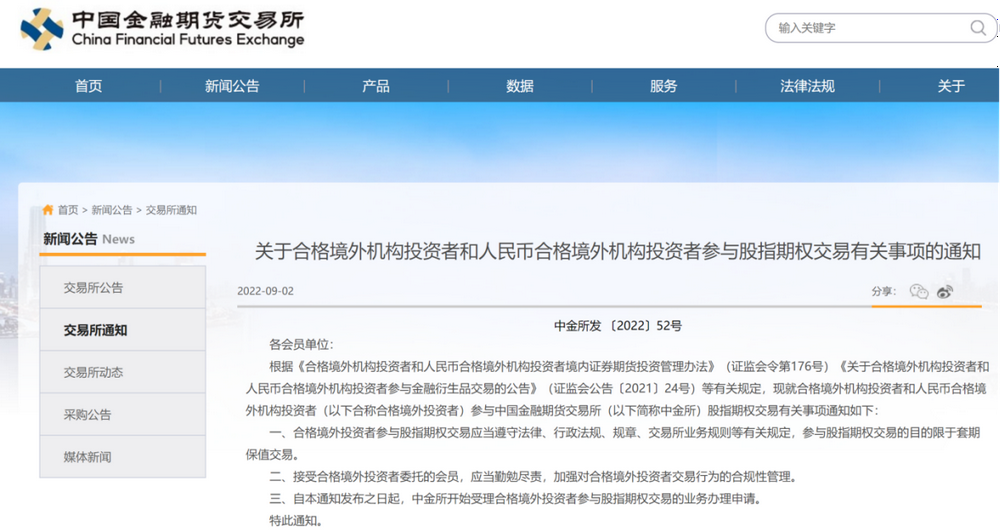This screenshot has width=1000, height=532.
Task: Open the 服务 navigation menu
Action: pos(664,86)
